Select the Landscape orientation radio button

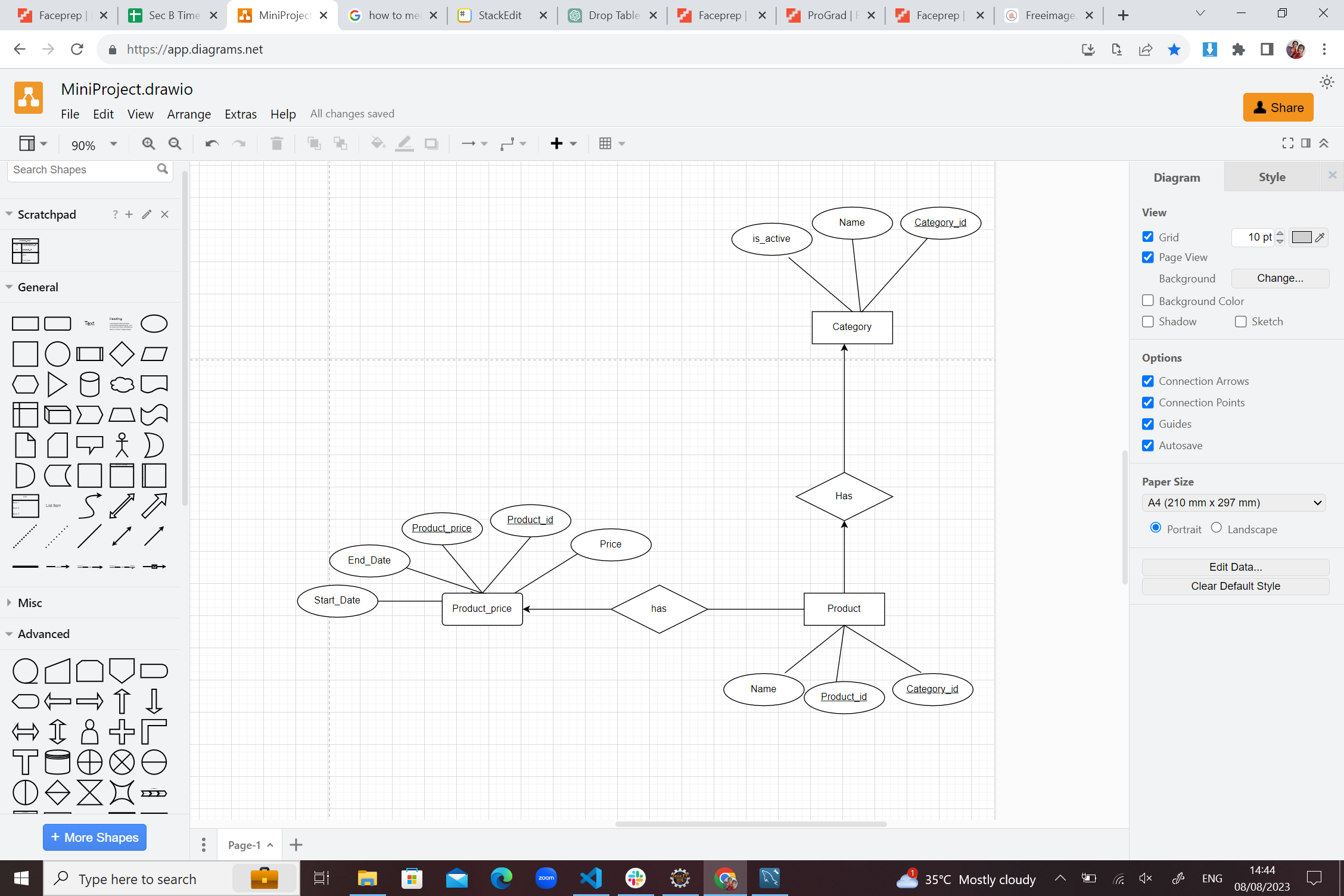(x=1217, y=528)
